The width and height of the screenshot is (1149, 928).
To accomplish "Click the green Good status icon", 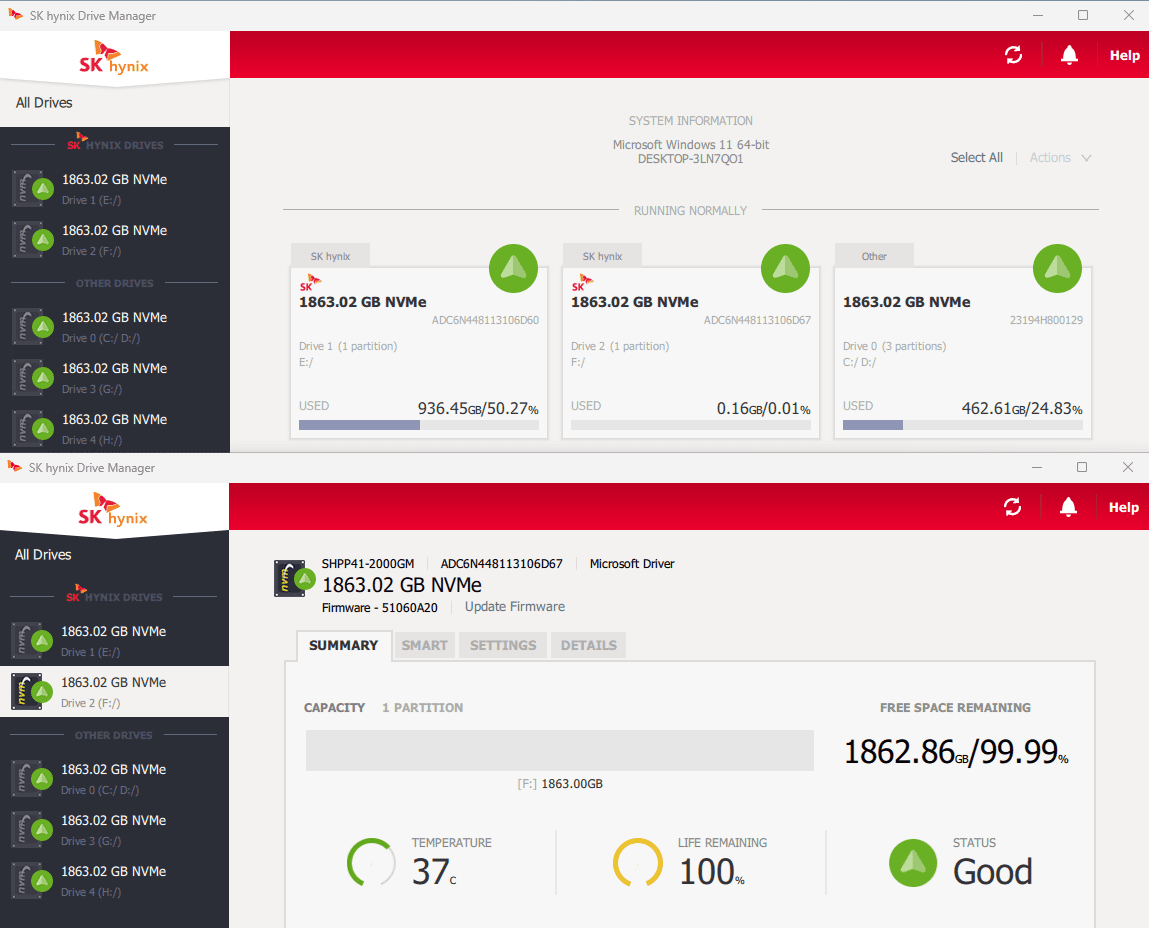I will pos(913,863).
